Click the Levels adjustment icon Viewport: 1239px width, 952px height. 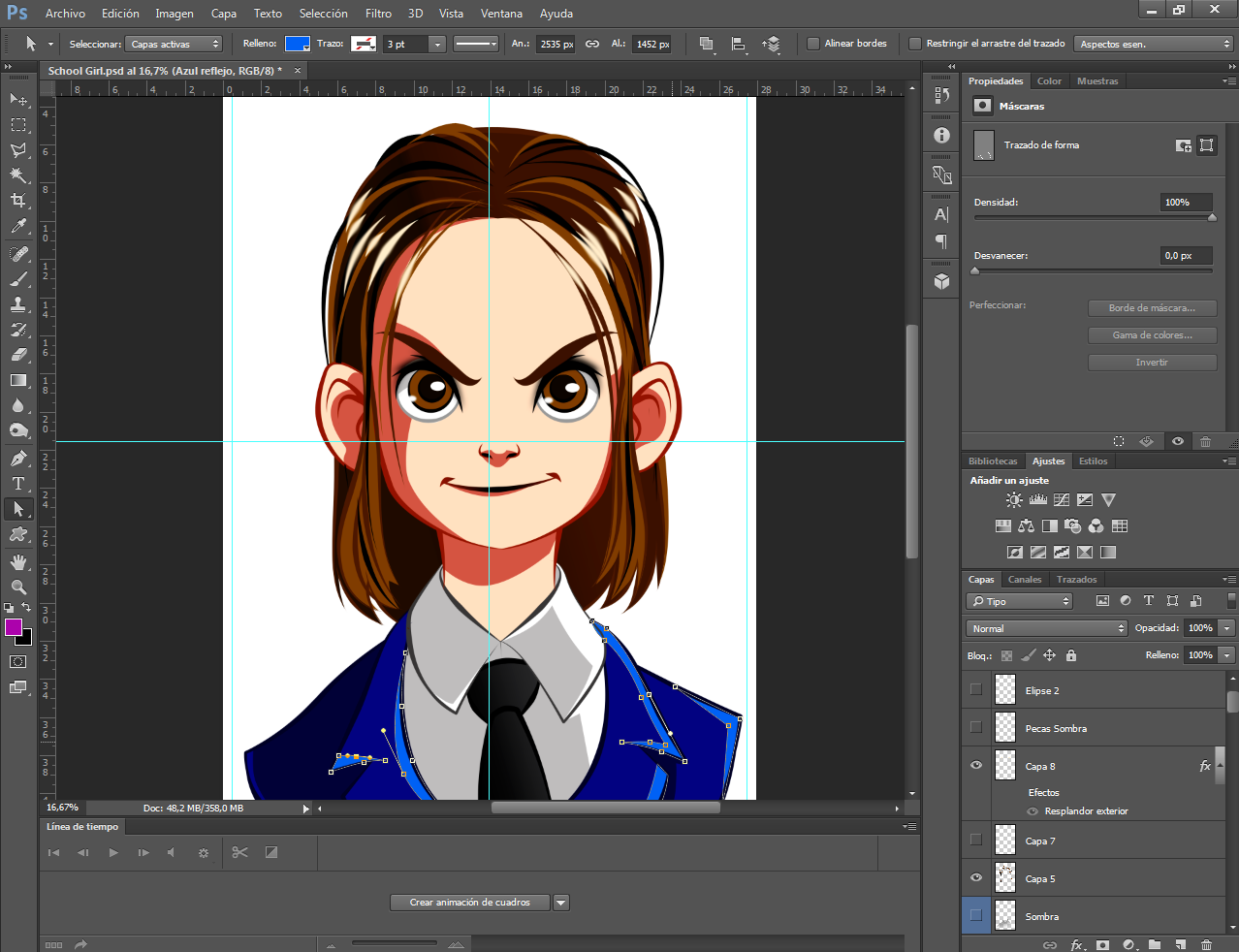tap(1038, 500)
